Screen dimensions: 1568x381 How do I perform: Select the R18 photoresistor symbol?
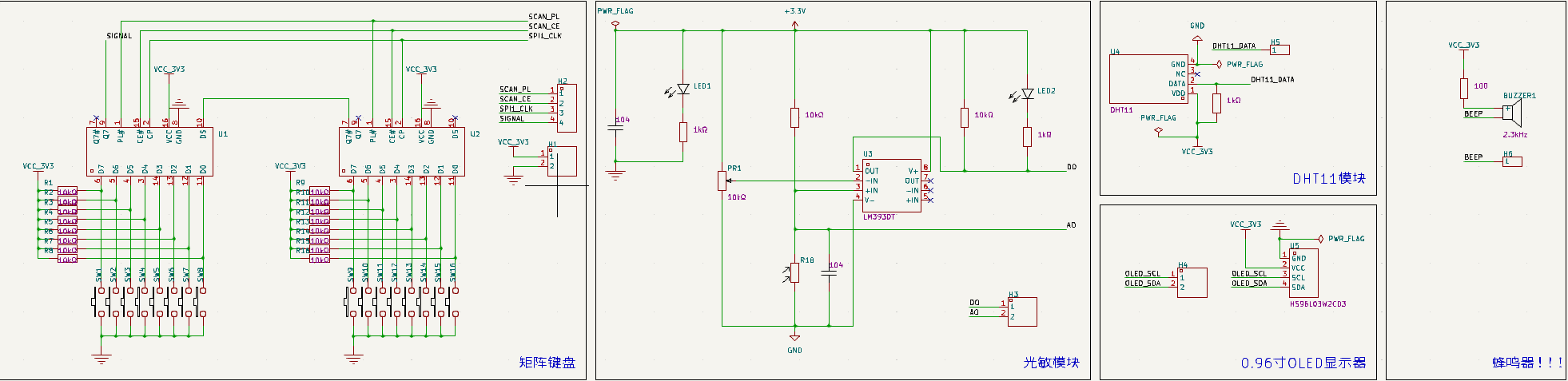point(794,272)
